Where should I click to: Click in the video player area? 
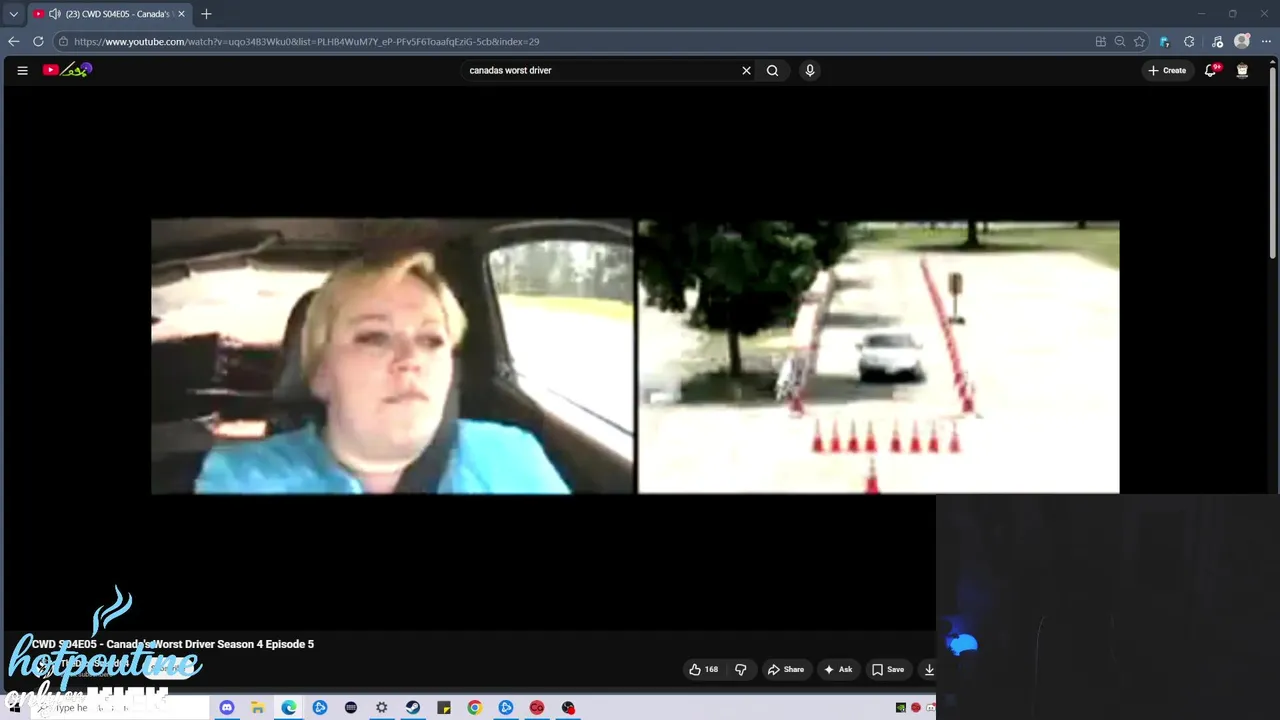tap(635, 357)
